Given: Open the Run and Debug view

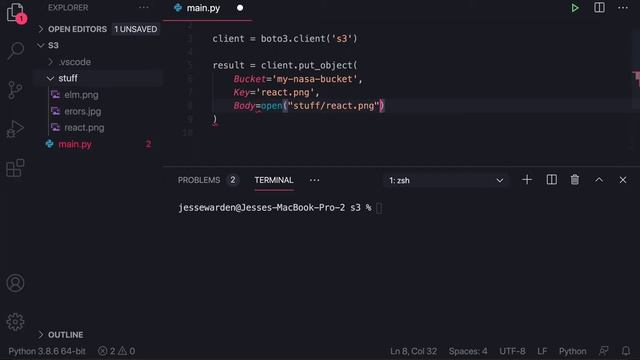Looking at the screenshot, I should 16,129.
